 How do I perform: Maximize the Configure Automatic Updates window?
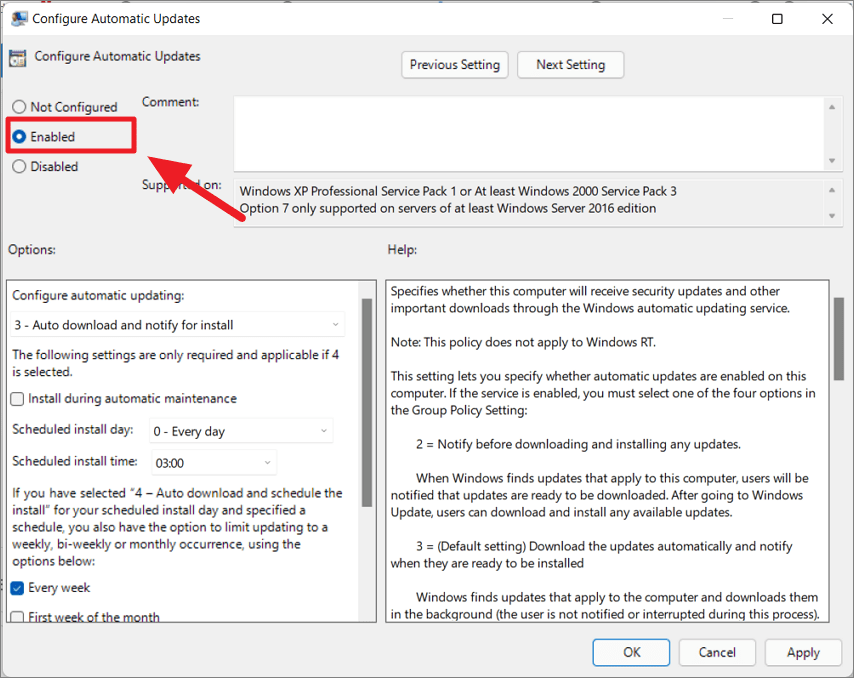(x=777, y=19)
